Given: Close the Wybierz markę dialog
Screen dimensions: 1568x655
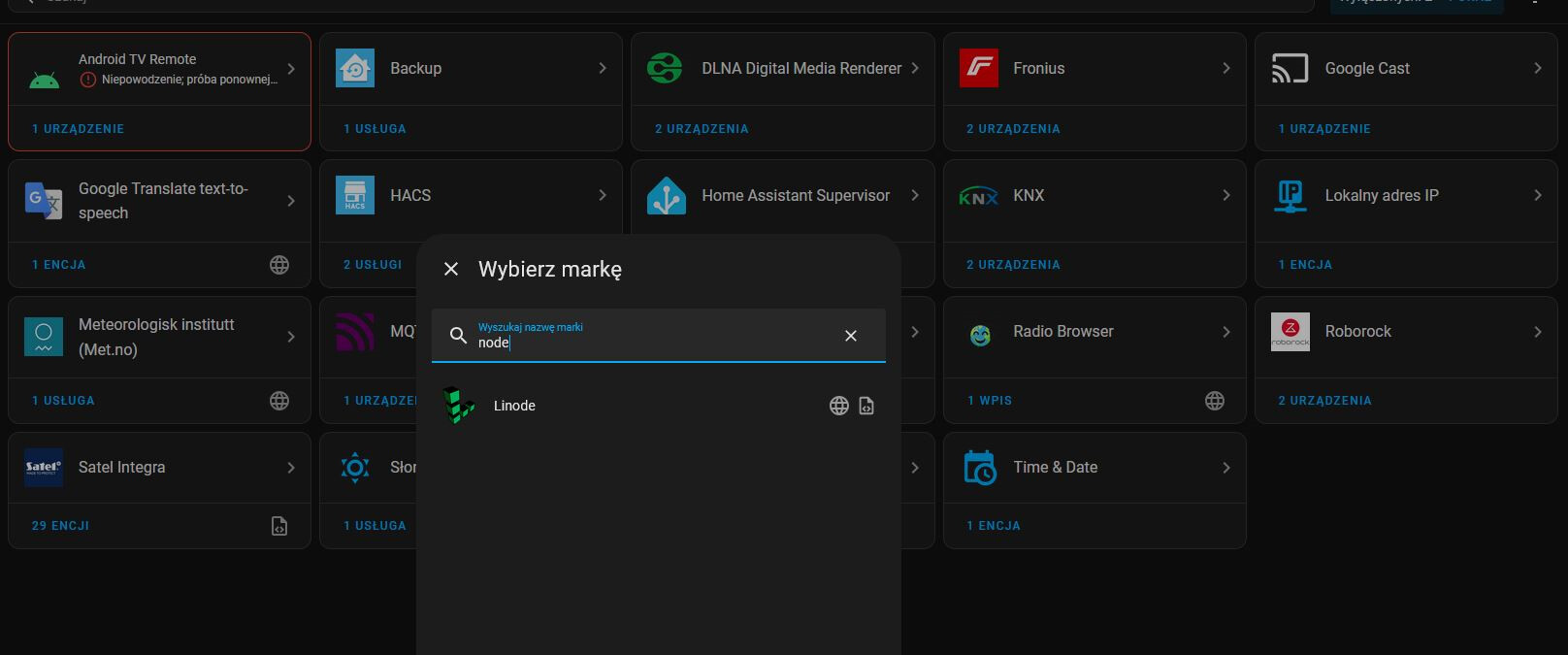Looking at the screenshot, I should pos(451,269).
